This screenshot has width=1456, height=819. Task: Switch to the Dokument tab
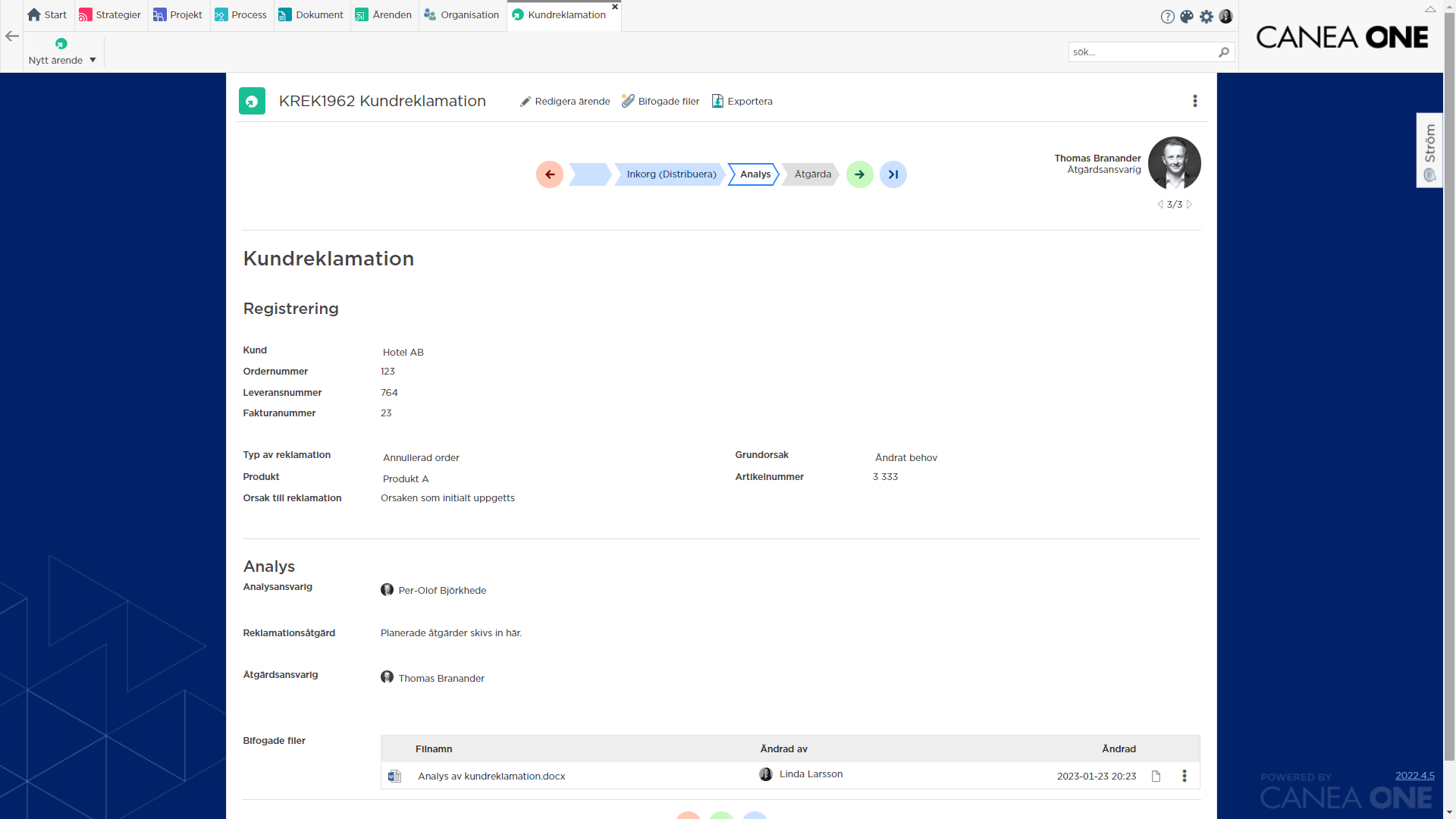(x=311, y=15)
